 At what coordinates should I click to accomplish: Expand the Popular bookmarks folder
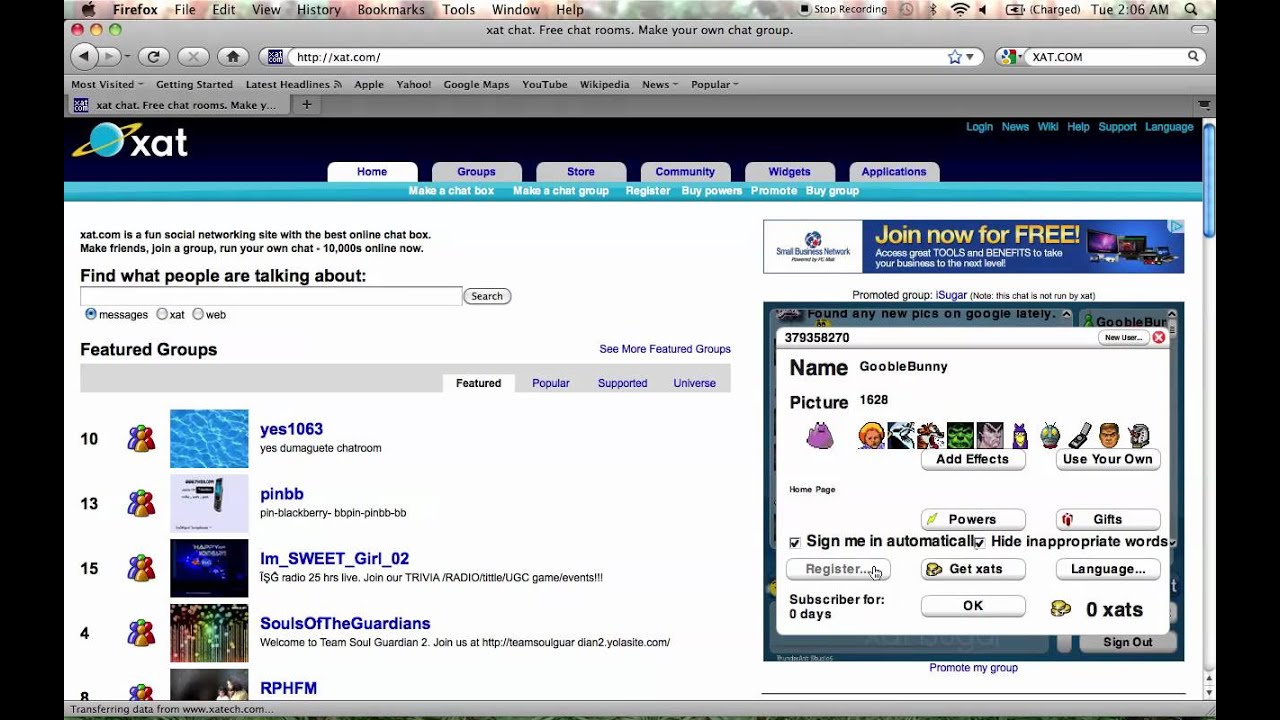tap(715, 84)
